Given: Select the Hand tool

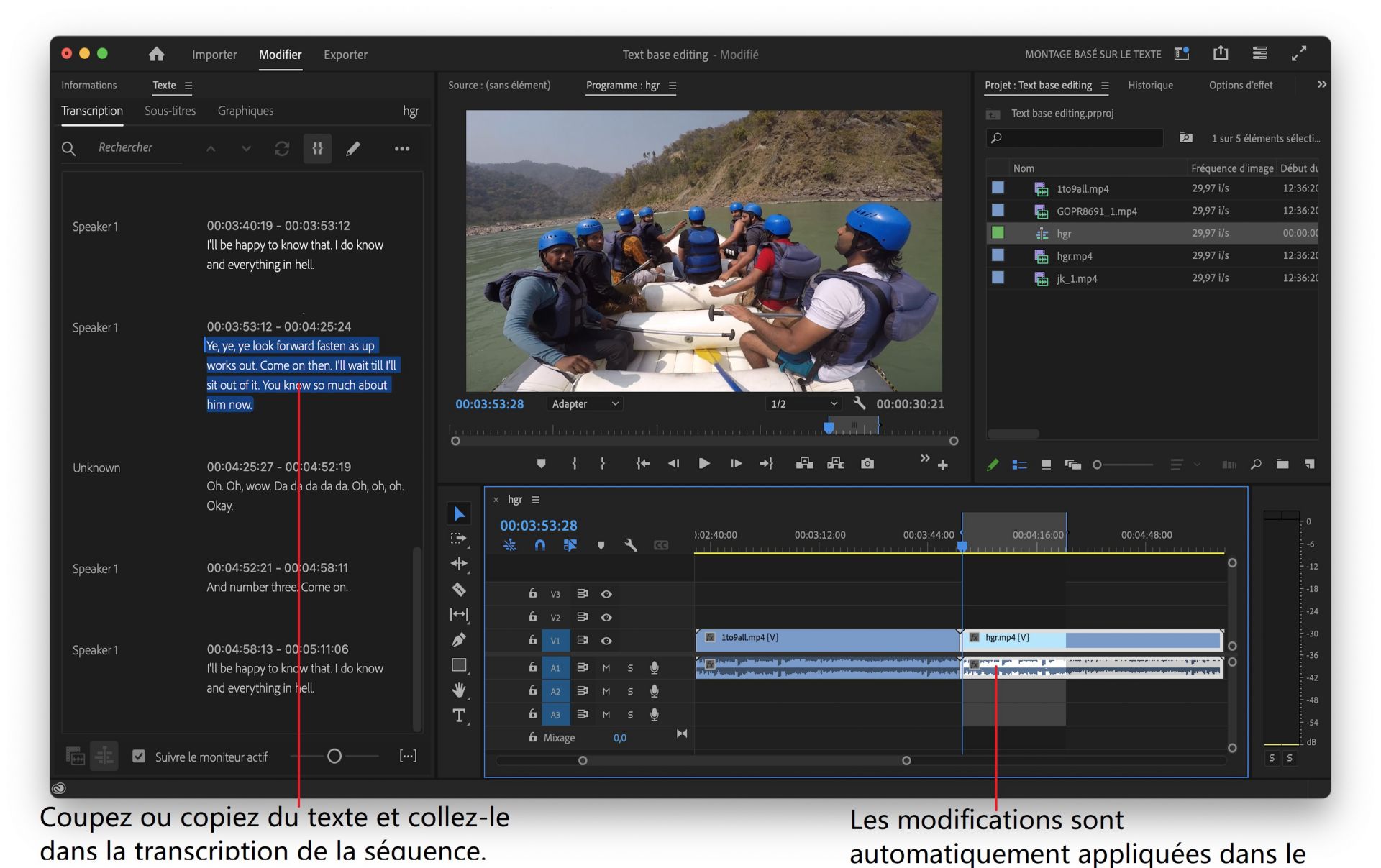Looking at the screenshot, I should tap(460, 689).
